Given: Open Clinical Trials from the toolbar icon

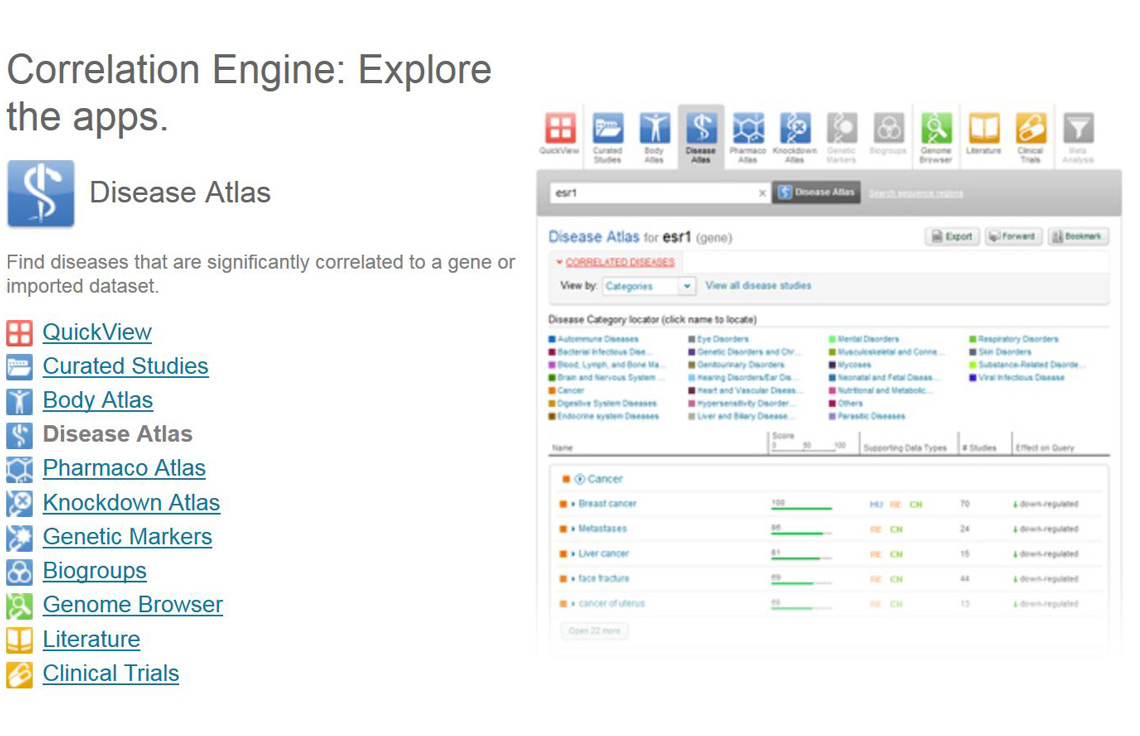Looking at the screenshot, I should pos(1030,130).
